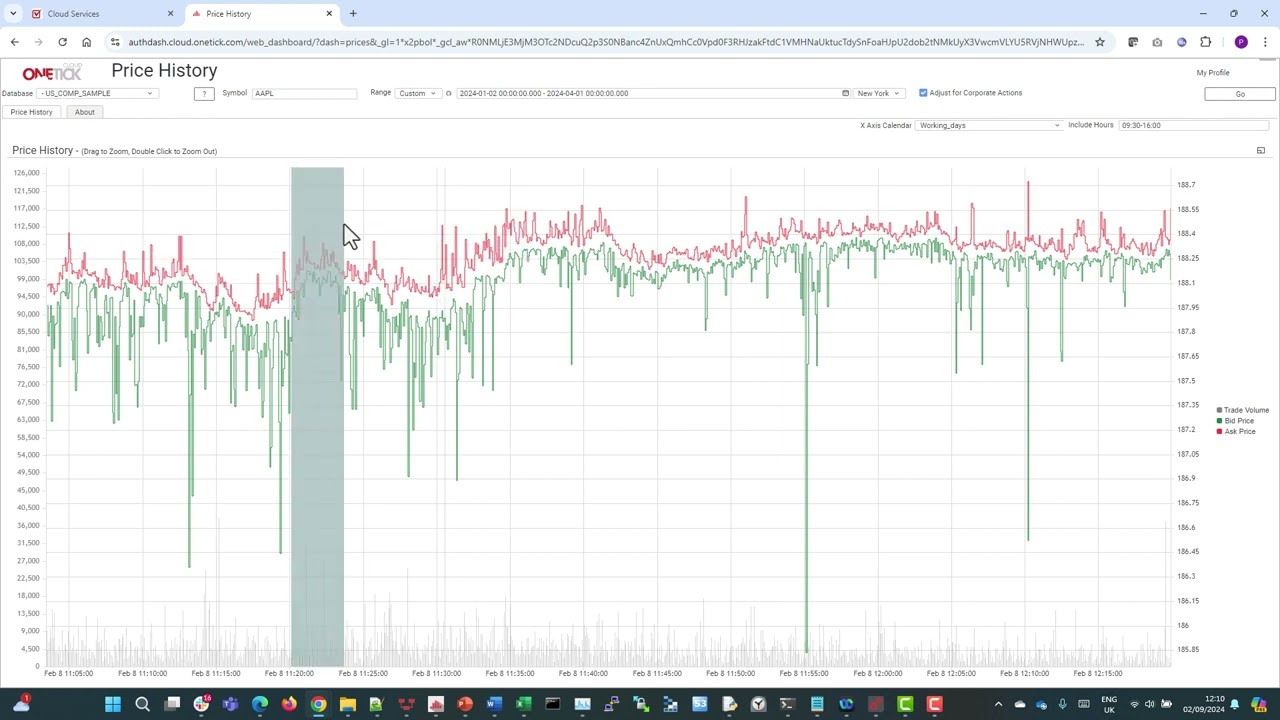
Task: Open PowerPoint from the taskbar
Action: click(465, 705)
